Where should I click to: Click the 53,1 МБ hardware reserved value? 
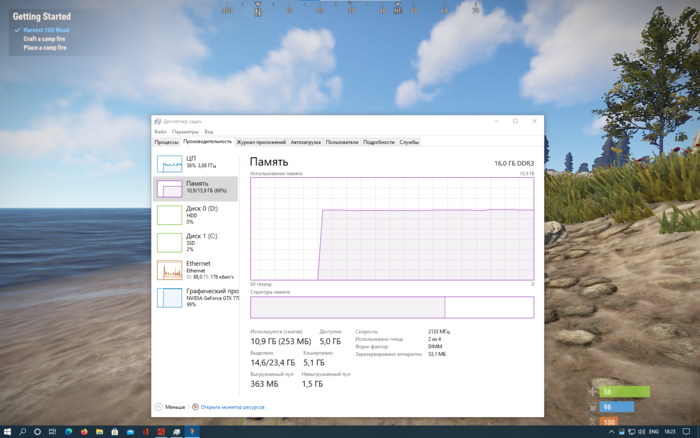(x=437, y=354)
